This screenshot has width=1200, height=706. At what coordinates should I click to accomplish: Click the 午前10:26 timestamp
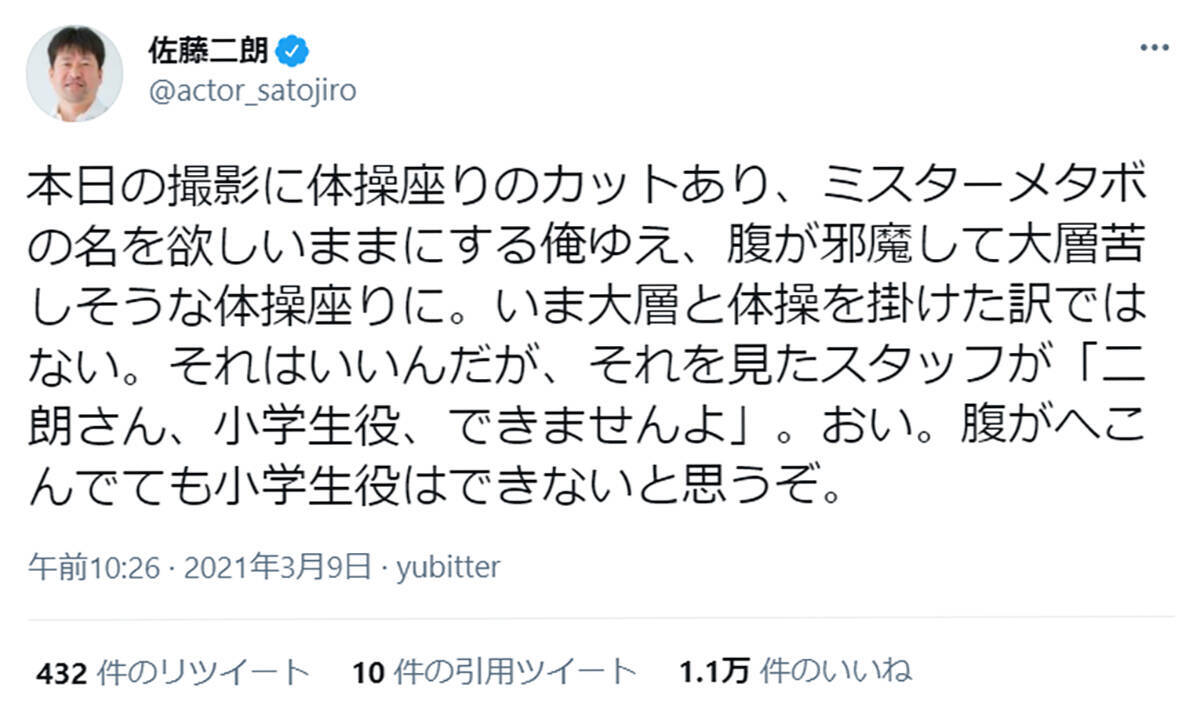[93, 568]
